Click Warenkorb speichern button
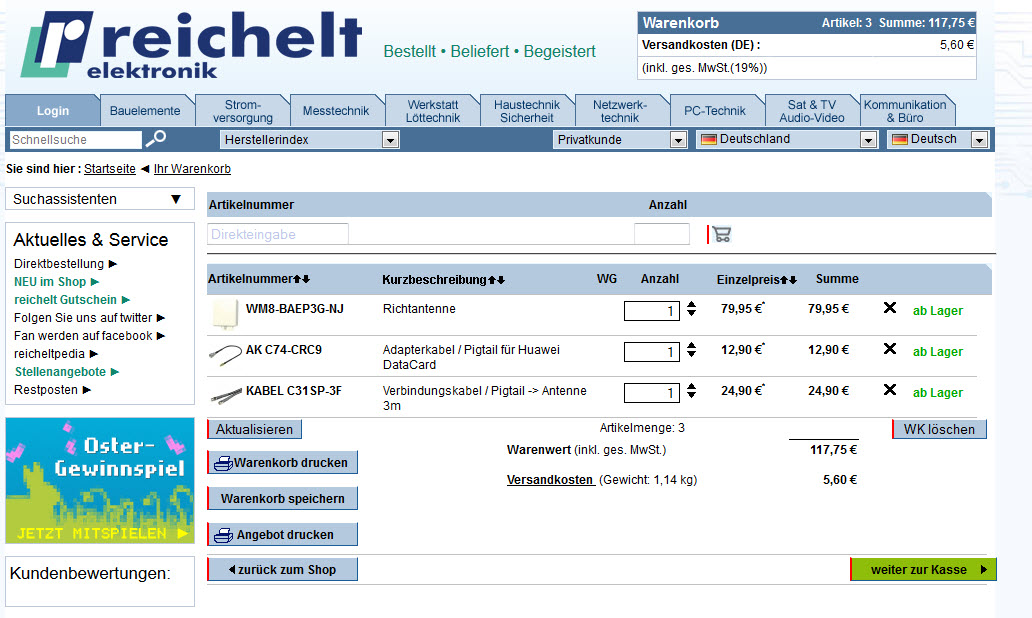Screen dimensions: 1032x618 [282, 499]
